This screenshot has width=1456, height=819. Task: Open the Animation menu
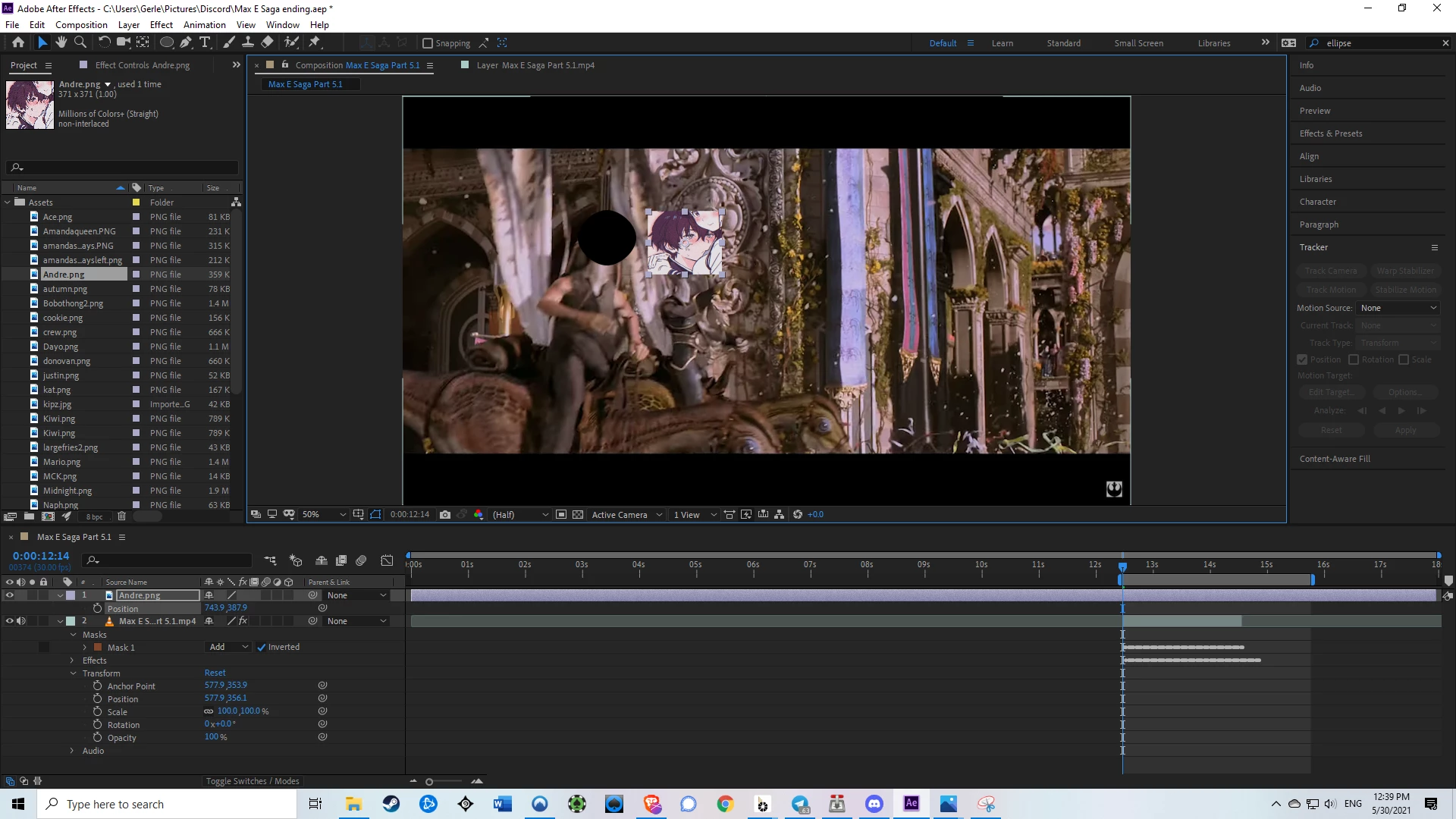(x=204, y=24)
